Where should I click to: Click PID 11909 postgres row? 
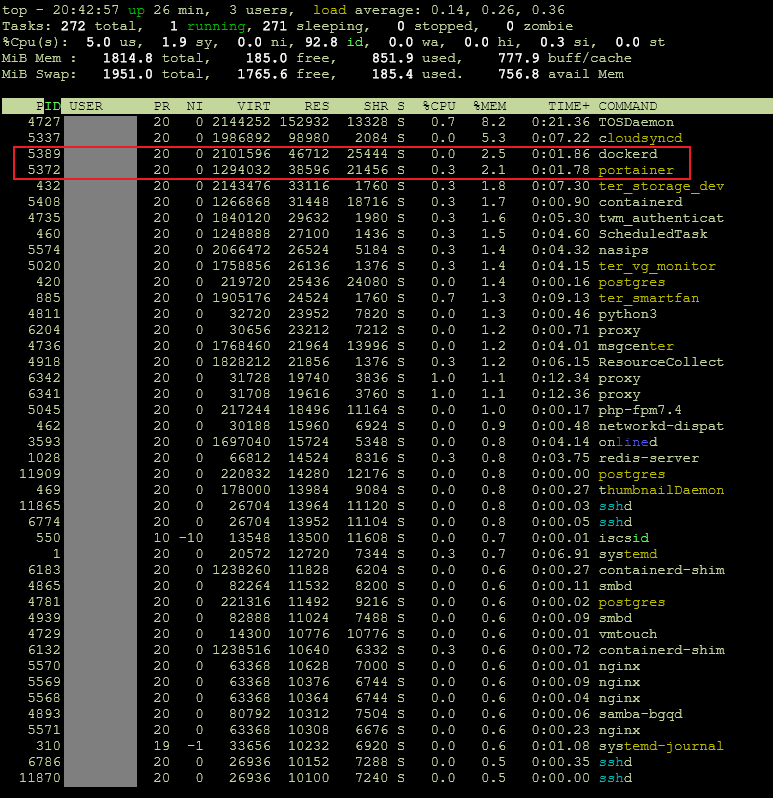coord(40,474)
